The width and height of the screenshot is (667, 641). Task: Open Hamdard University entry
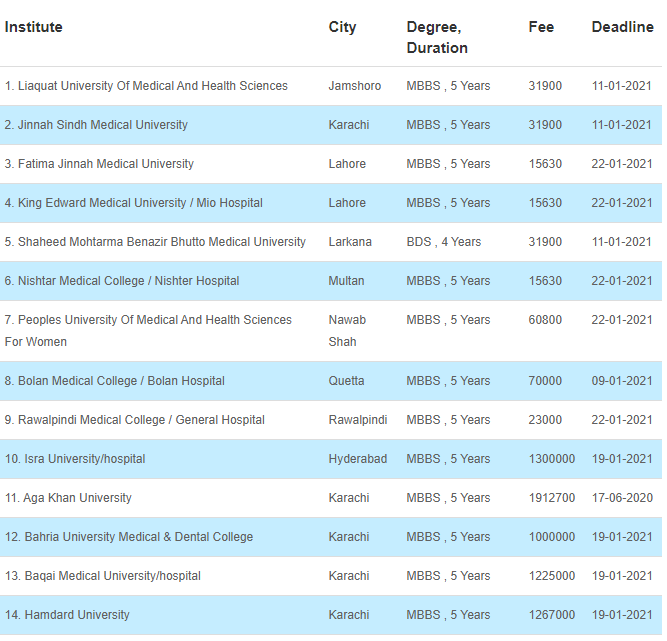click(x=67, y=615)
